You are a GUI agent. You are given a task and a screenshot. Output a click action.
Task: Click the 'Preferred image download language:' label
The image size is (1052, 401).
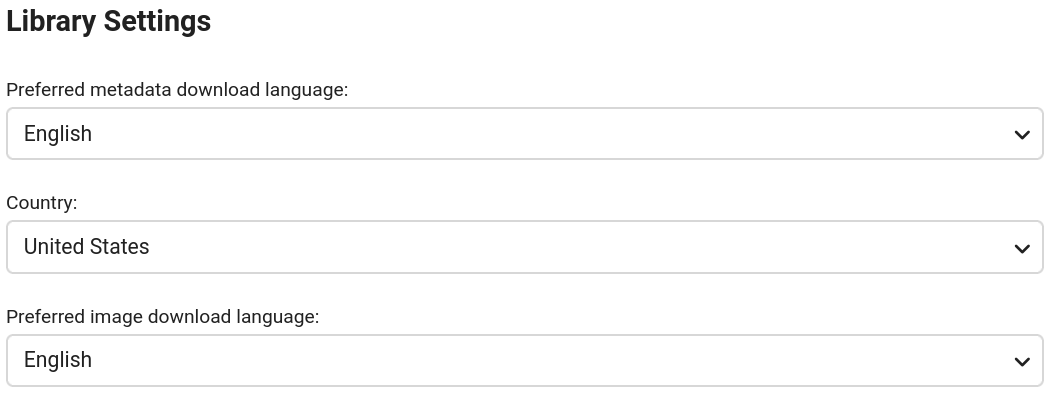click(162, 316)
